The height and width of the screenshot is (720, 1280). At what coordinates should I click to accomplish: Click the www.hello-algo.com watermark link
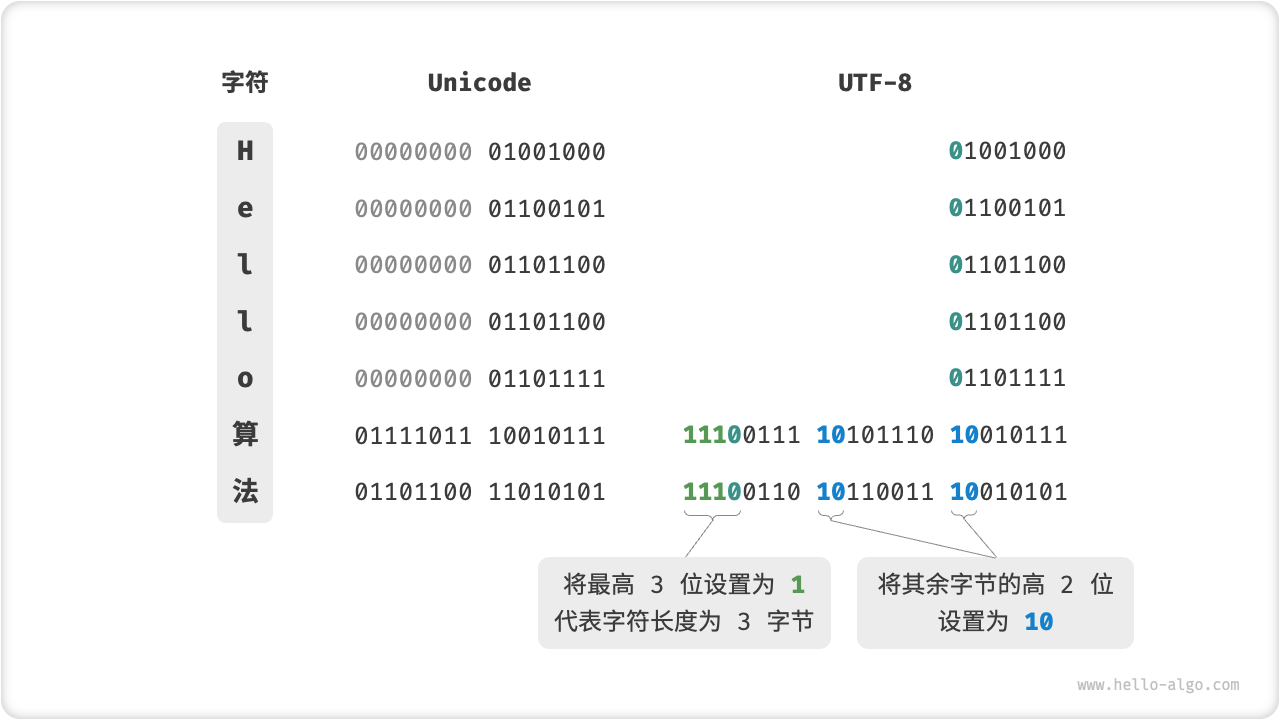pyautogui.click(x=1157, y=685)
